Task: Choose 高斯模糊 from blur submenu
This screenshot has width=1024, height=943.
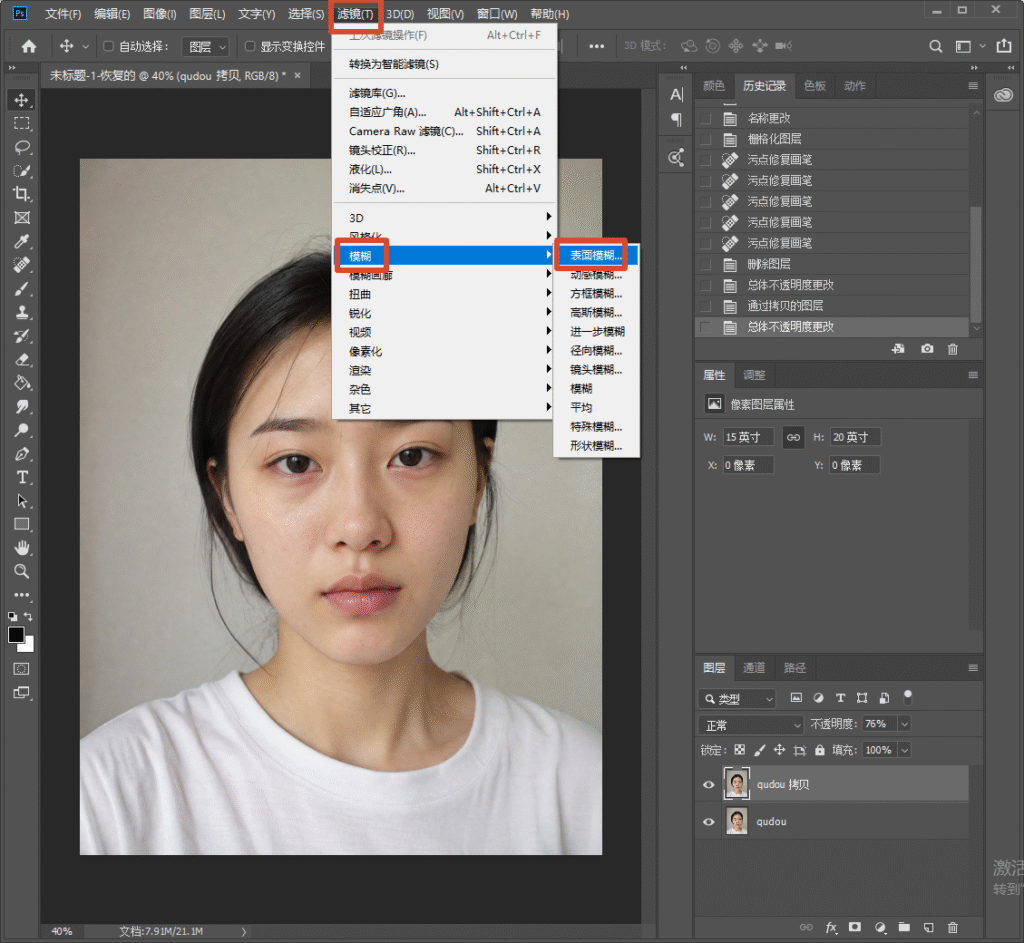Action: [596, 312]
